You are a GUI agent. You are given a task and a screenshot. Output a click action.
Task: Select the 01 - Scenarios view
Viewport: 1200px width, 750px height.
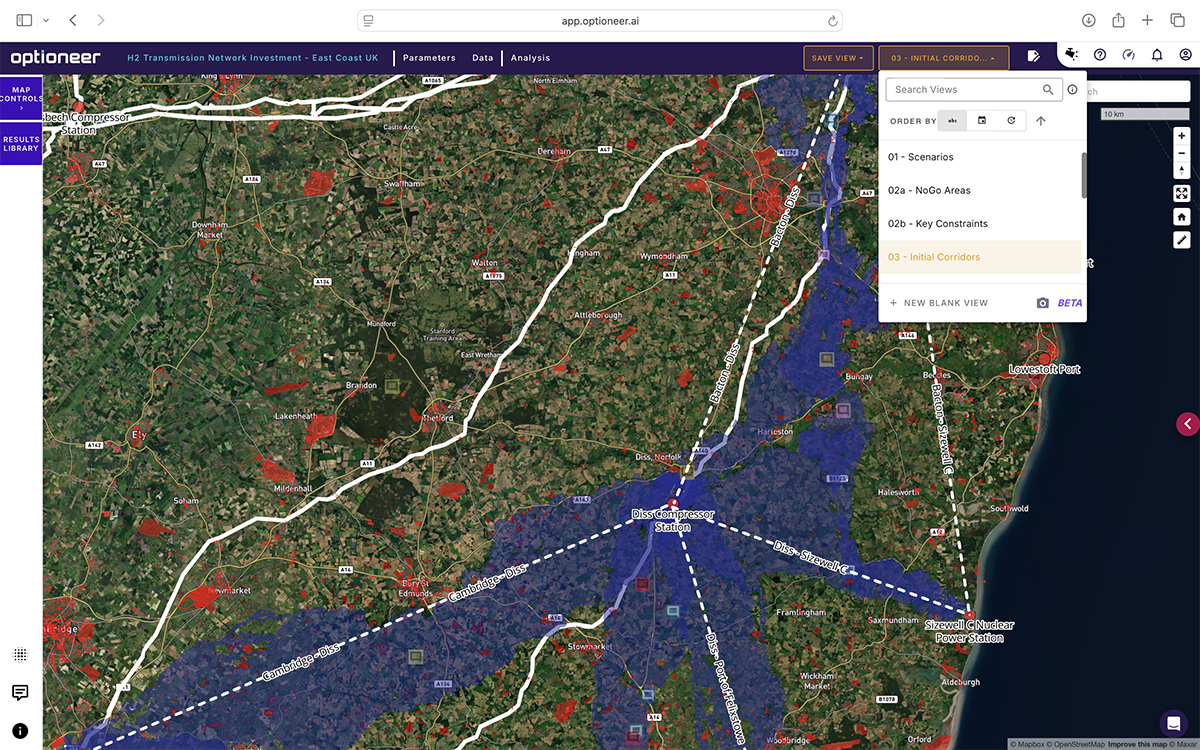point(980,157)
